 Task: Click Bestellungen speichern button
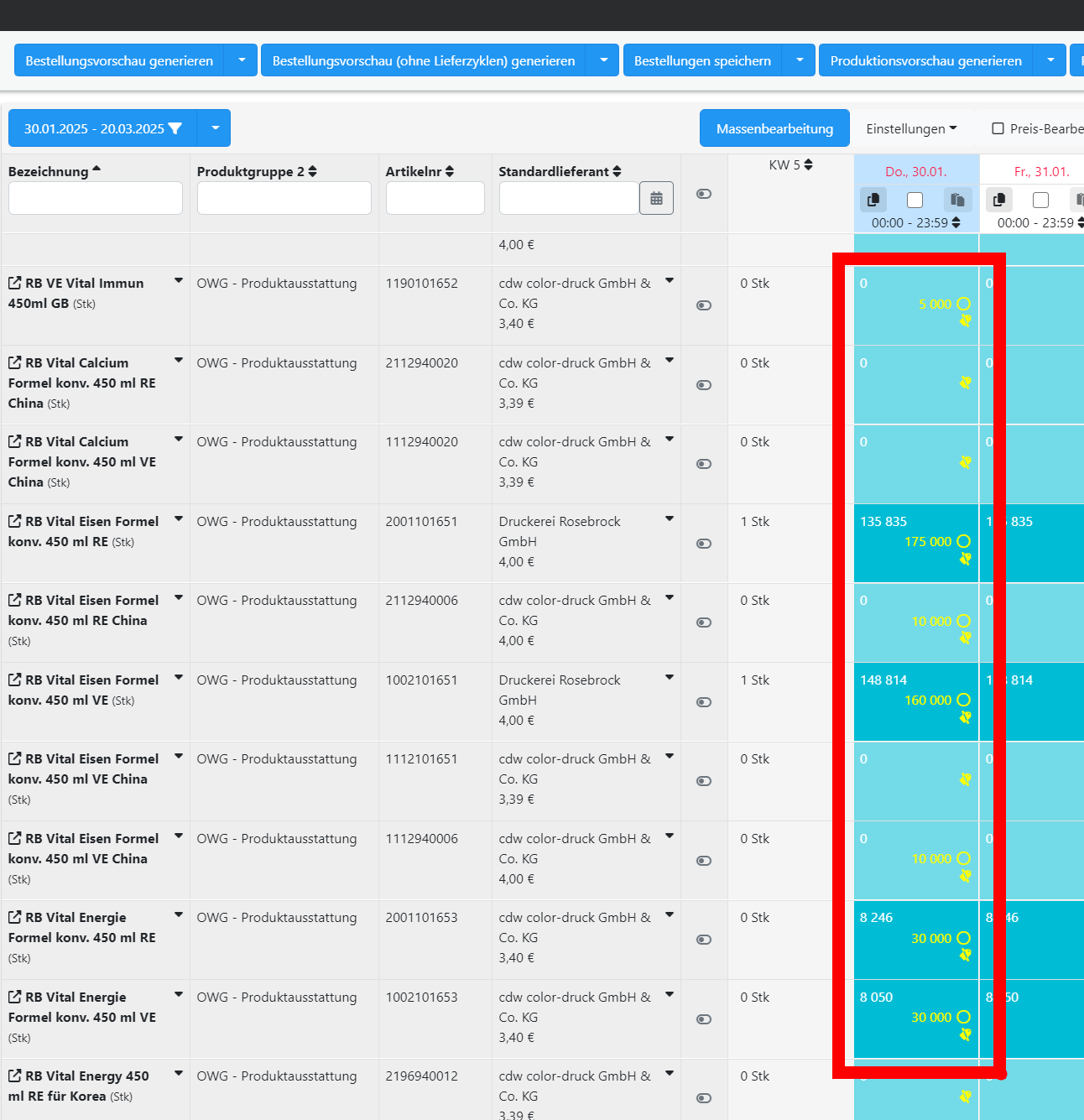click(x=702, y=60)
